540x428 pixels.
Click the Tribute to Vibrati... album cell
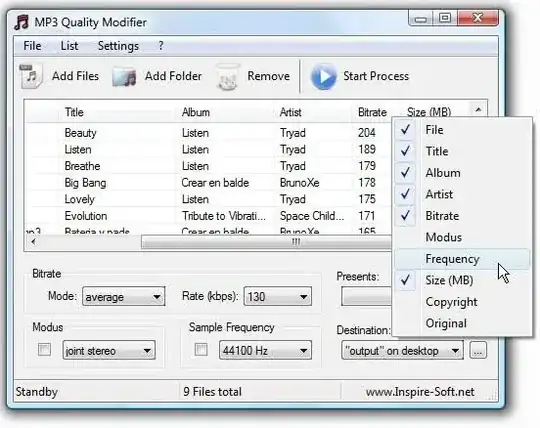pyautogui.click(x=224, y=216)
